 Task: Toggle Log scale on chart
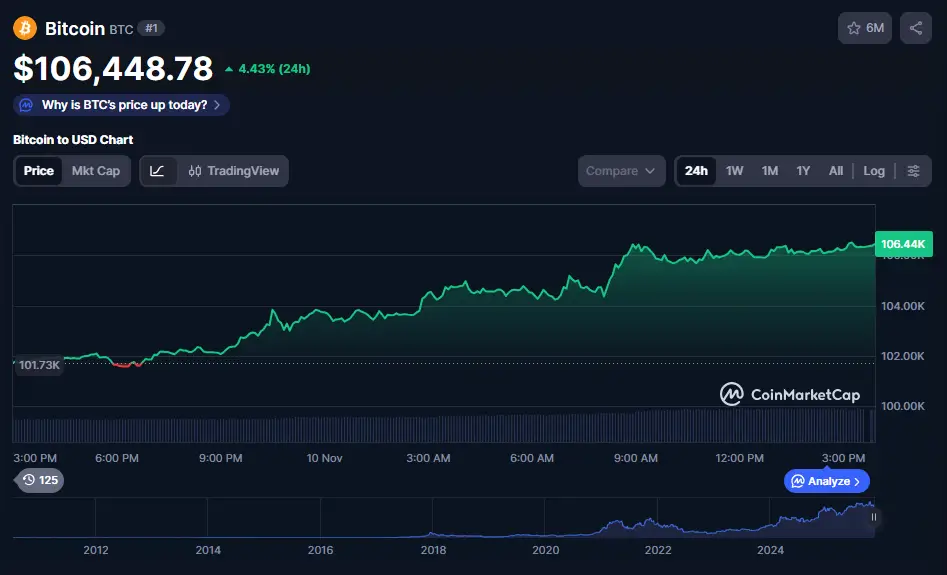(x=874, y=171)
